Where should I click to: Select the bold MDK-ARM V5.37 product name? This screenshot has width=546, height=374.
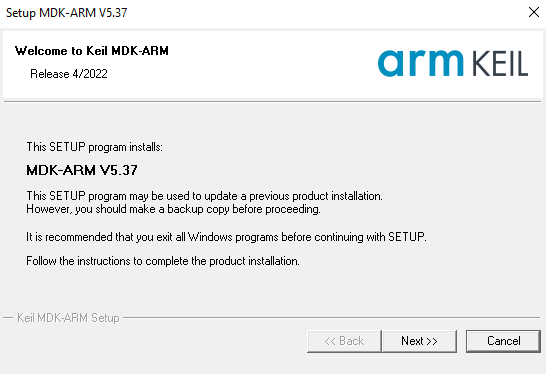tap(82, 170)
